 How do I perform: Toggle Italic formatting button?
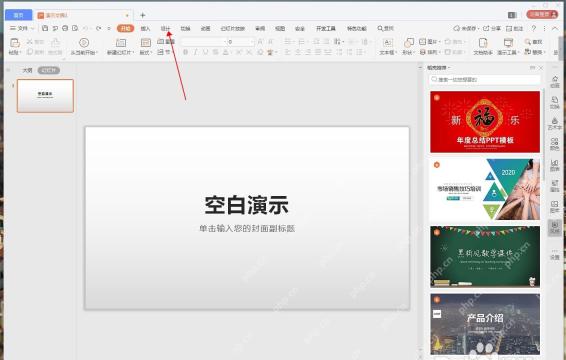point(195,52)
